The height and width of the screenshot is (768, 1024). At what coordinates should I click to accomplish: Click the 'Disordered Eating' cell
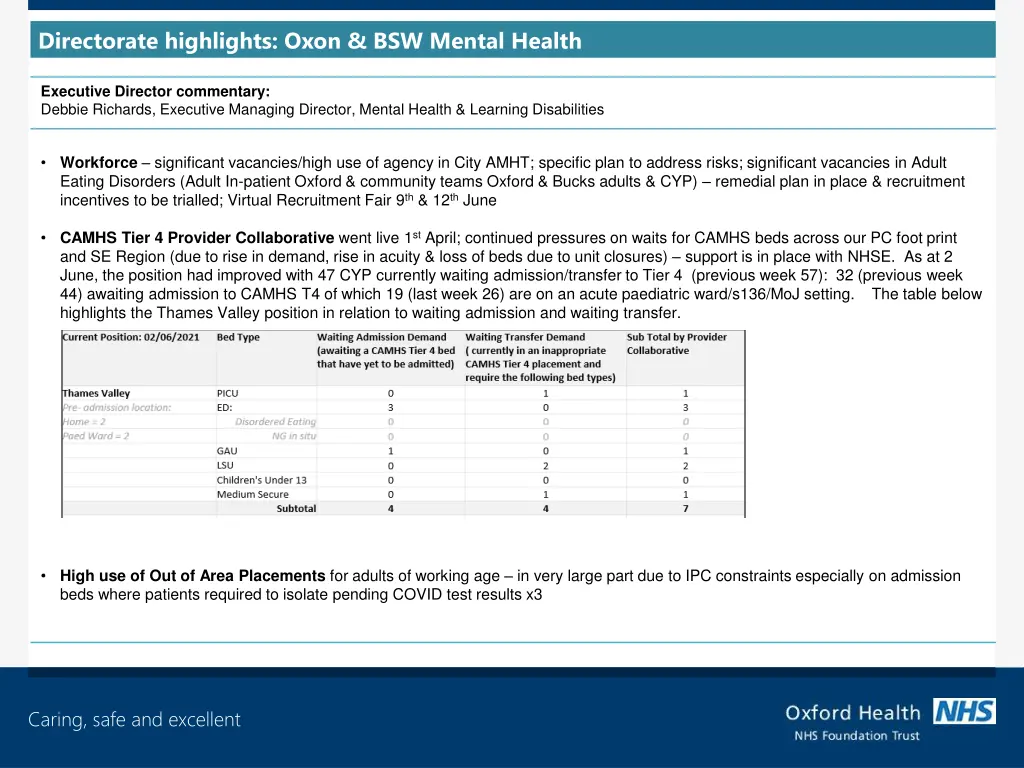(276, 422)
